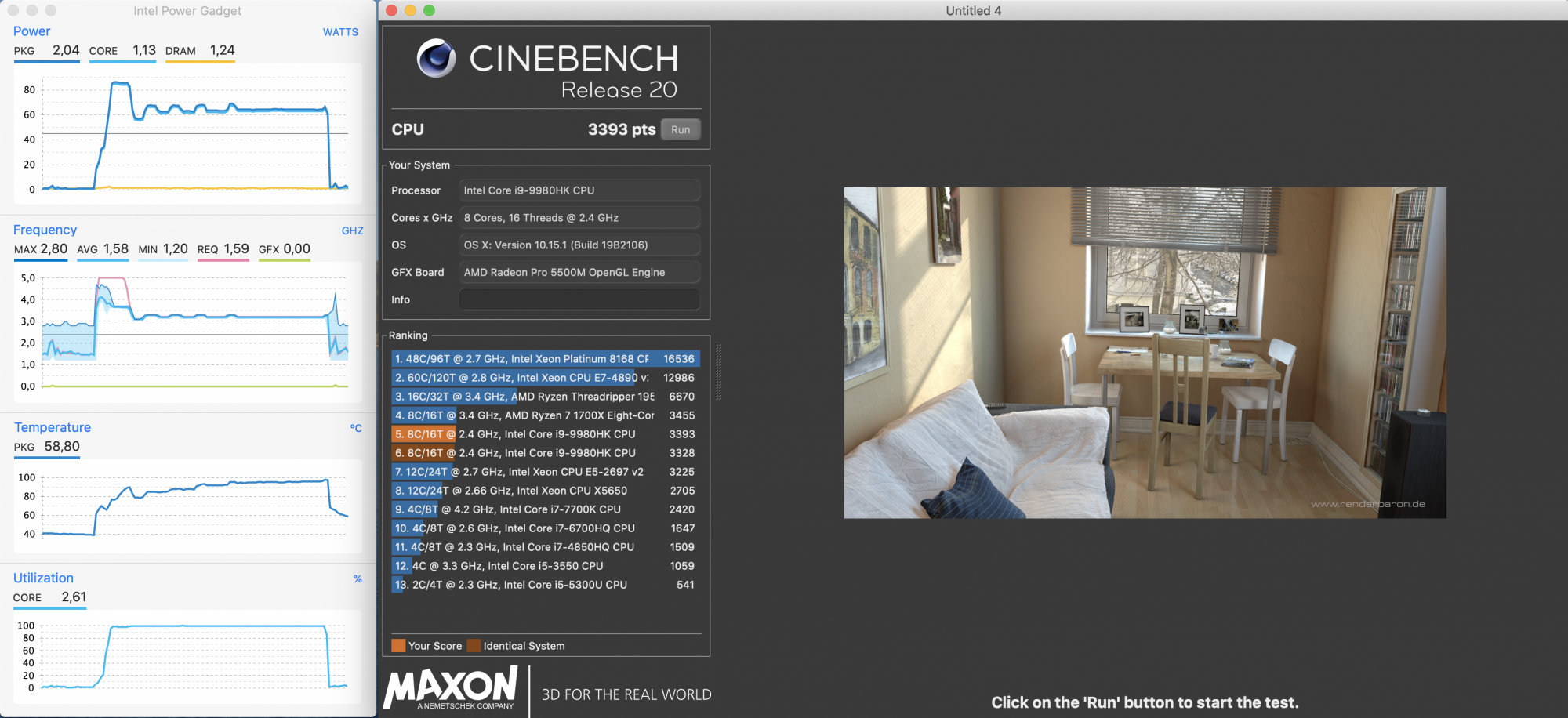Click the Temperature graph
Screen dimensions: 1568x718
188,506
